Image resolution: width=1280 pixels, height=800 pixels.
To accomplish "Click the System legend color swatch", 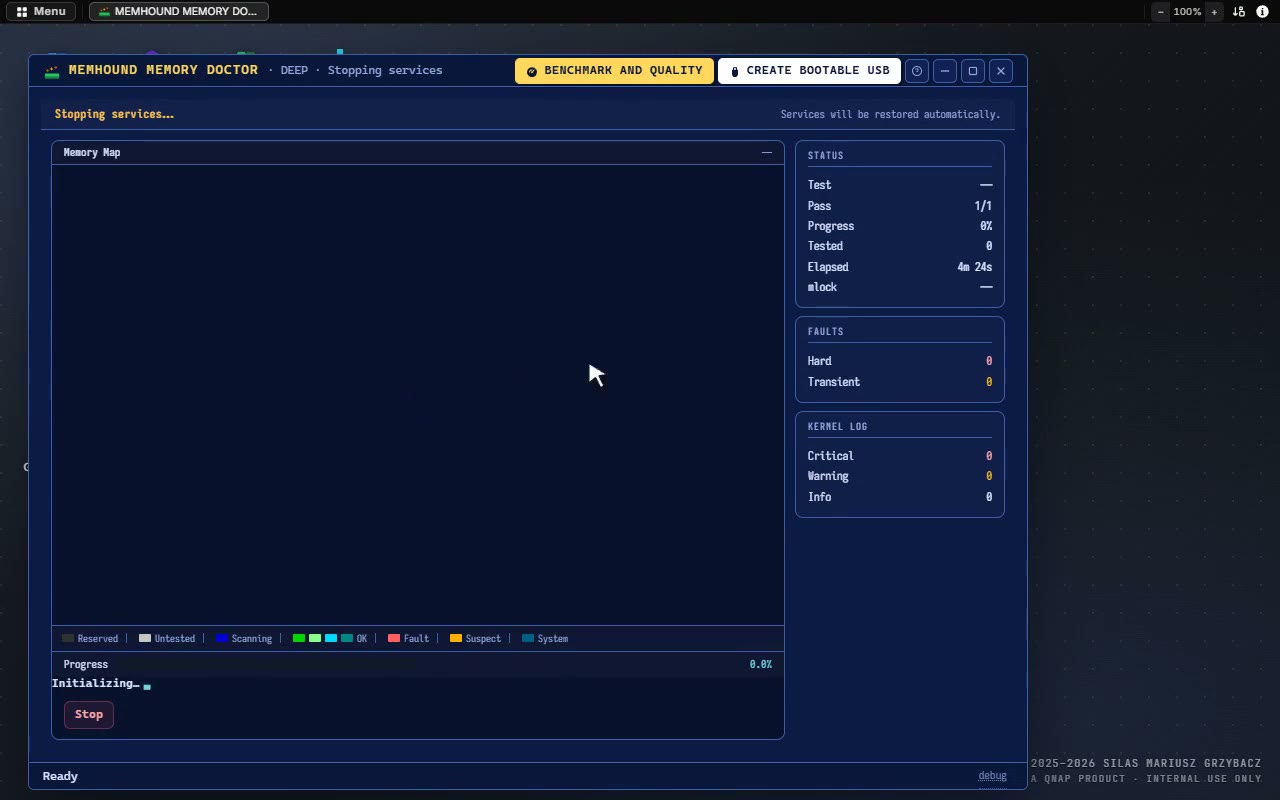I will click(x=528, y=638).
